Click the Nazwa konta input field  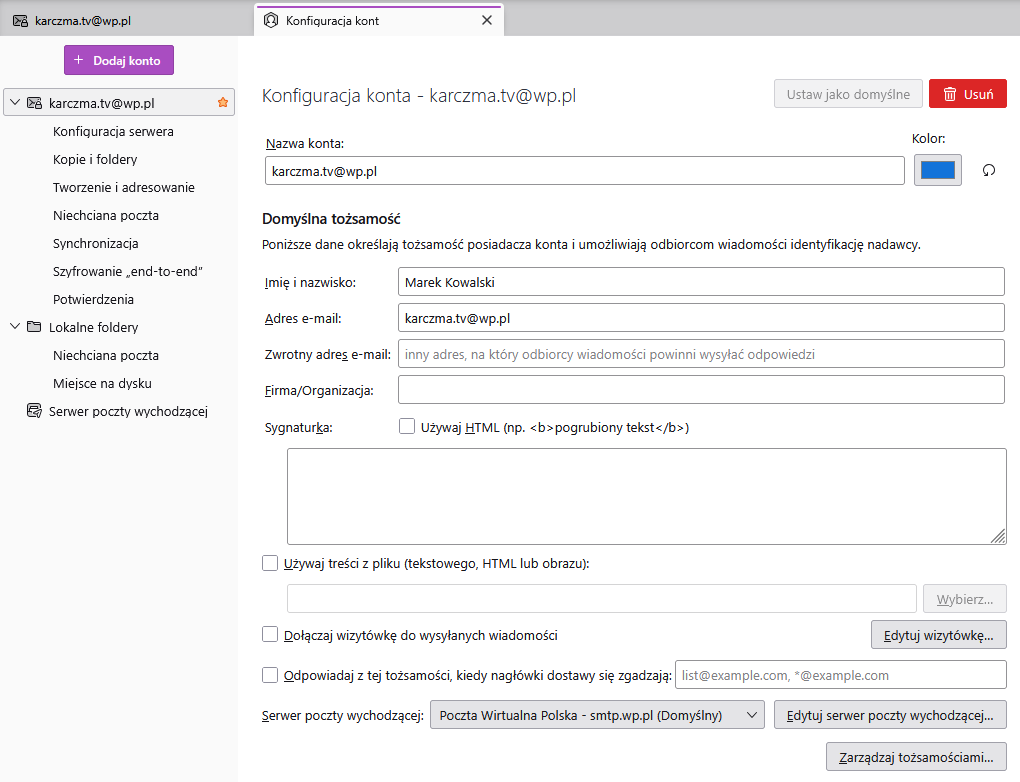[x=585, y=171]
